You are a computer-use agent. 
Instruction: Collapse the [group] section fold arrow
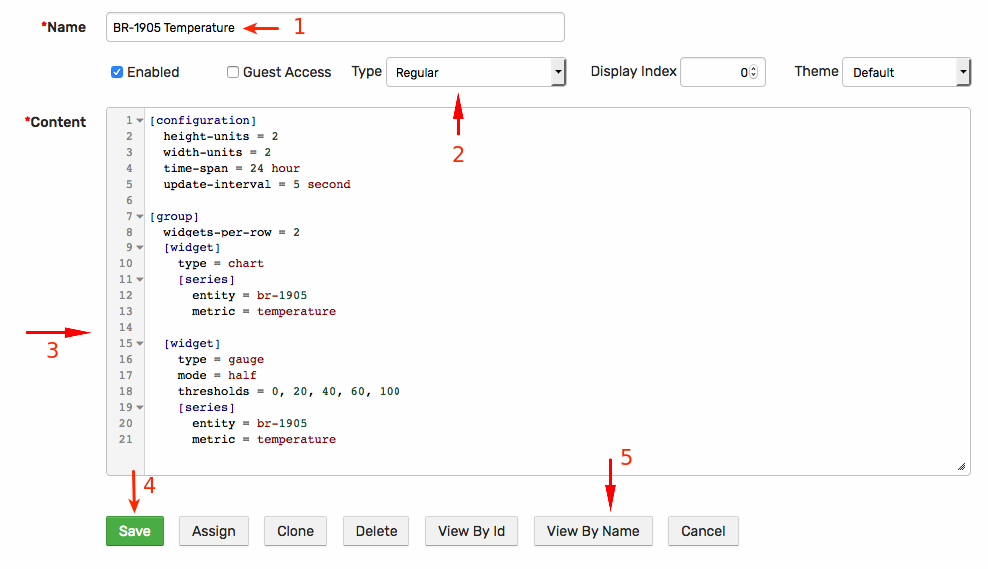click(140, 216)
